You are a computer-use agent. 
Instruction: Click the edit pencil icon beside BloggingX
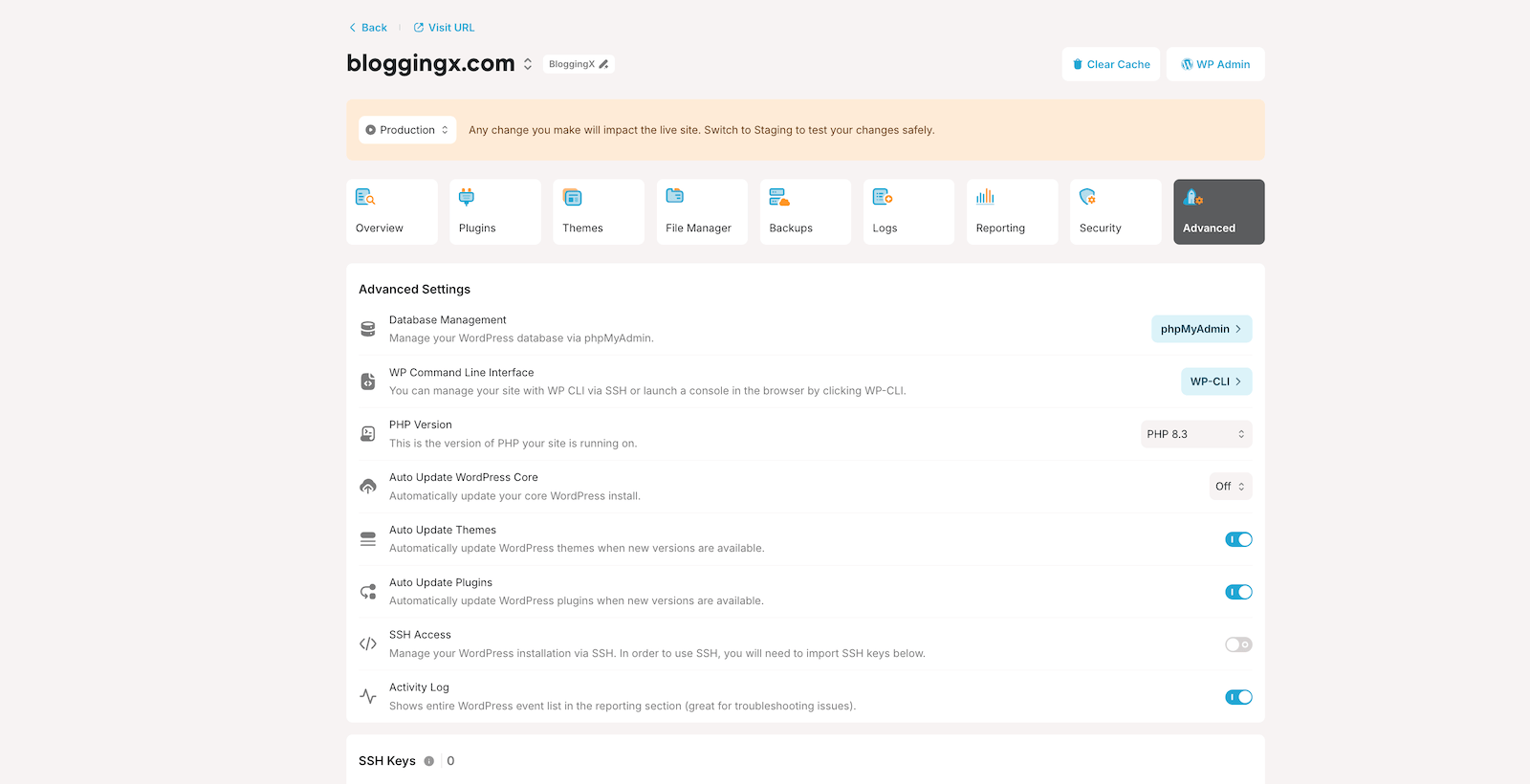603,64
